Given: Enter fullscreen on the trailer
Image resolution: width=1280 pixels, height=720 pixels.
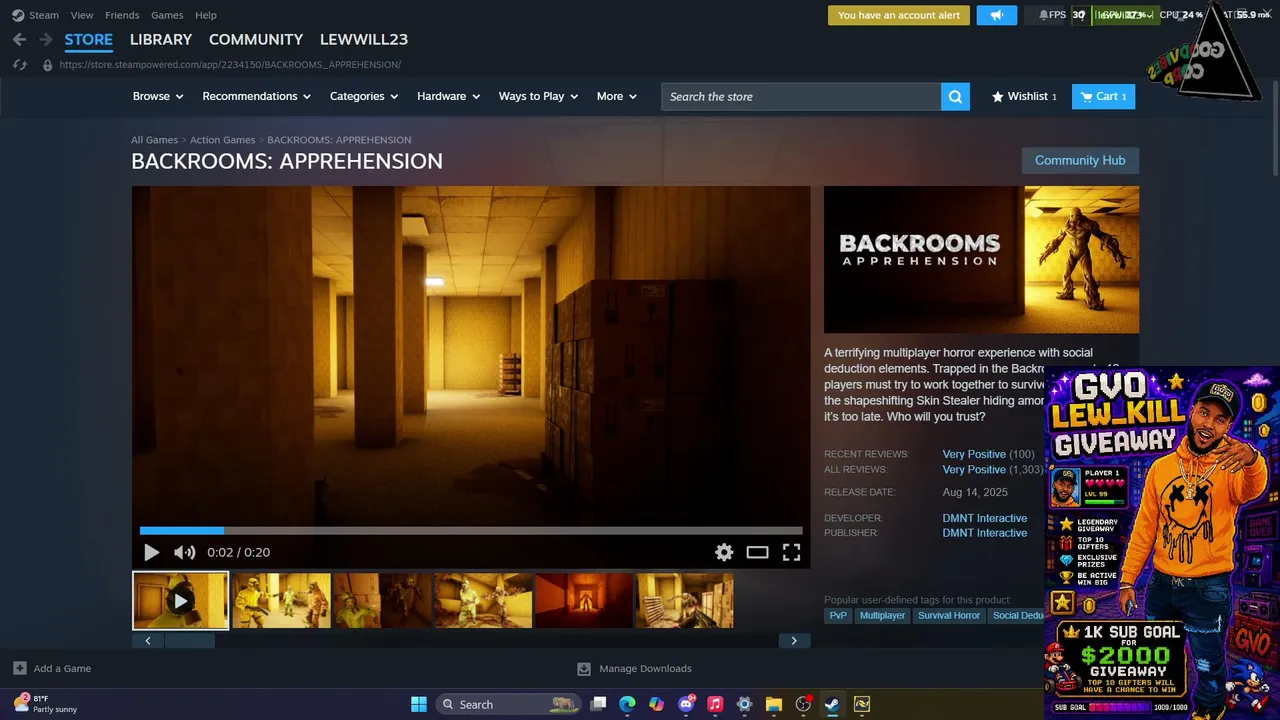Looking at the screenshot, I should pos(791,552).
